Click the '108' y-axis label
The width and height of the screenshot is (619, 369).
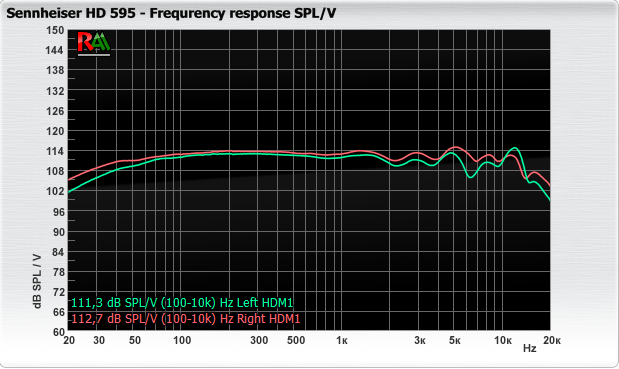(x=55, y=171)
